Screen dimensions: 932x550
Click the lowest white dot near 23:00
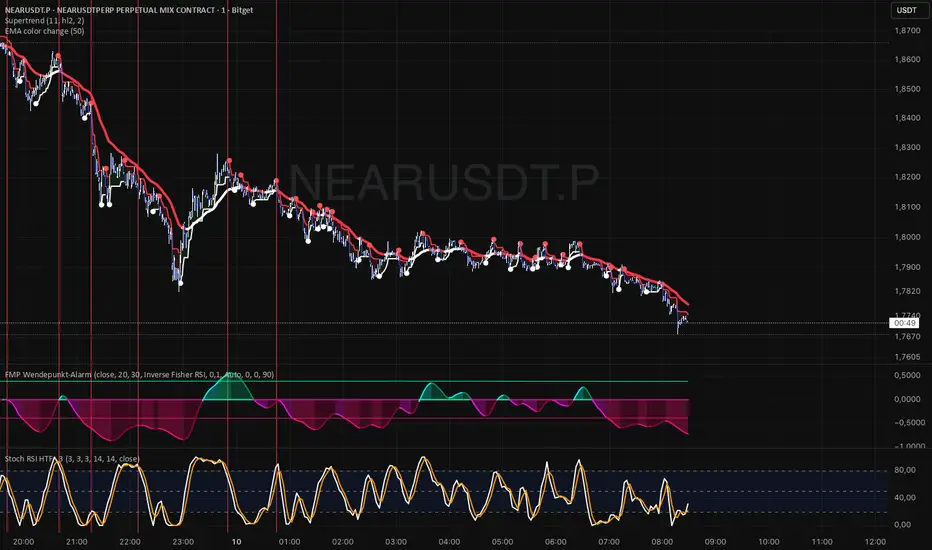(x=181, y=283)
